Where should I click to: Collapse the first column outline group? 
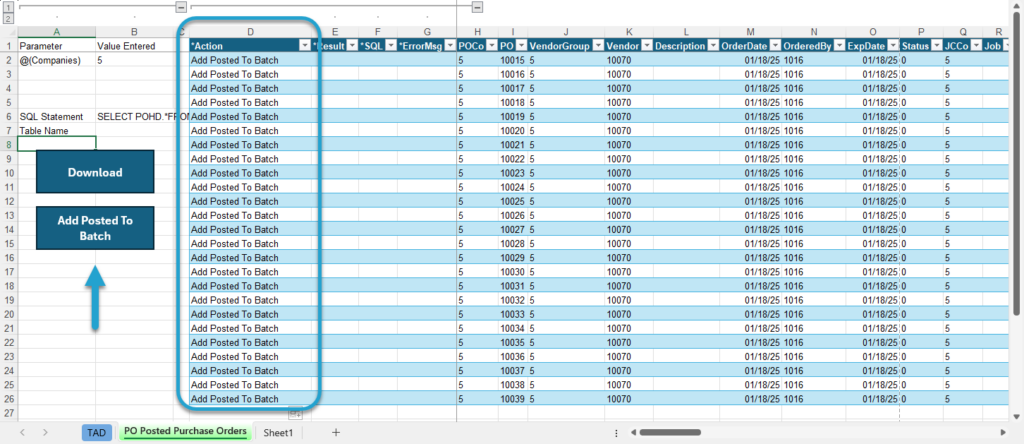pos(182,7)
